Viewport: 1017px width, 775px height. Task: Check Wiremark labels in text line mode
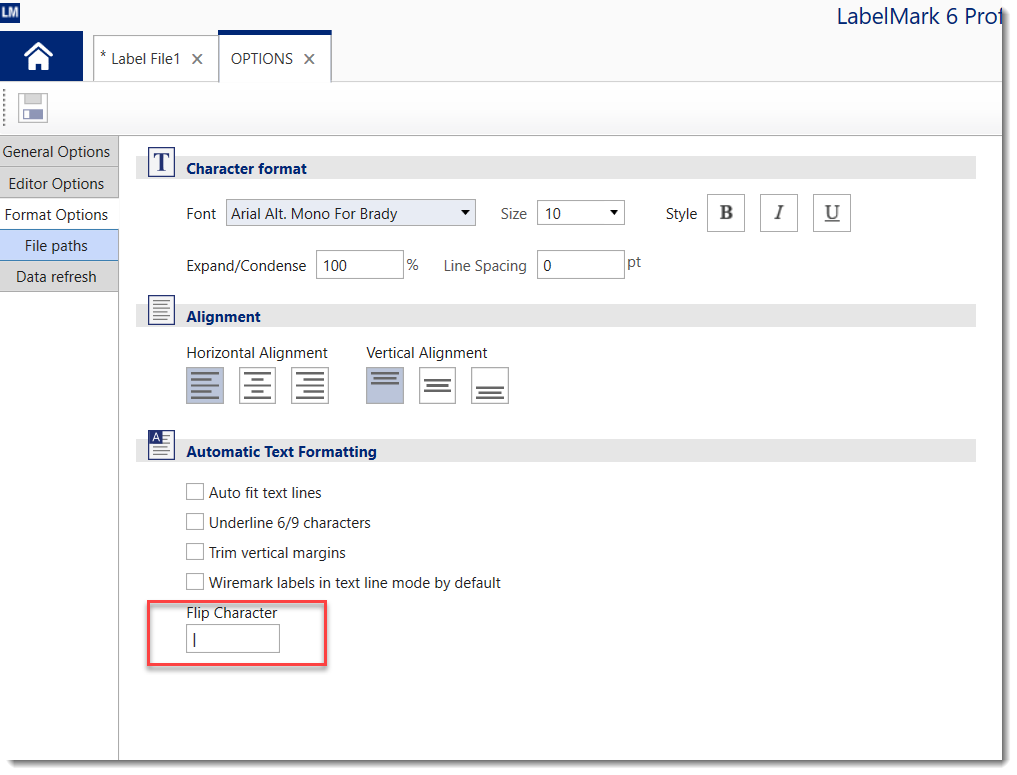coord(195,581)
